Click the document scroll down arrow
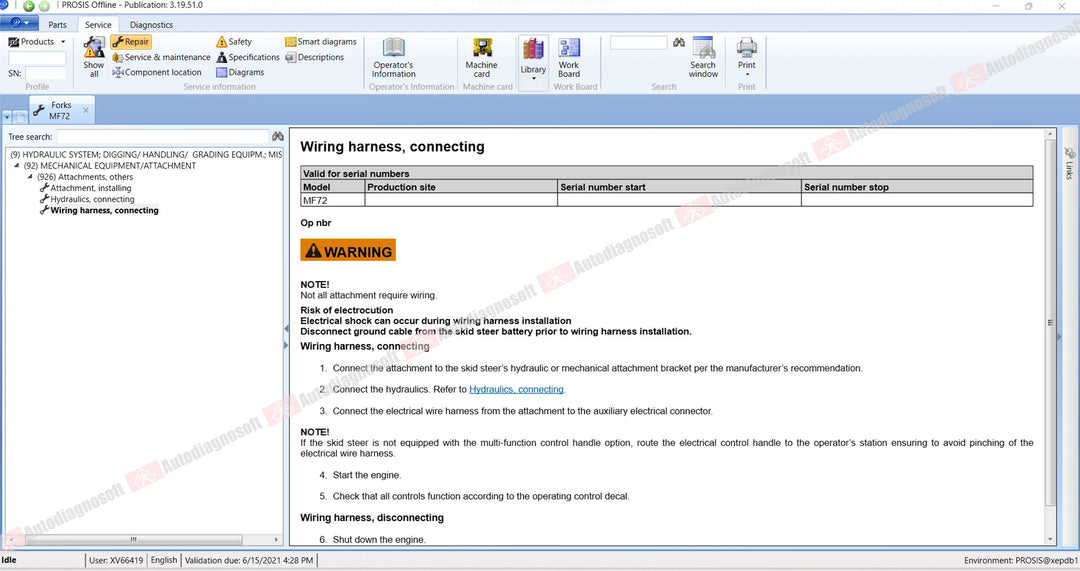 [1050, 539]
